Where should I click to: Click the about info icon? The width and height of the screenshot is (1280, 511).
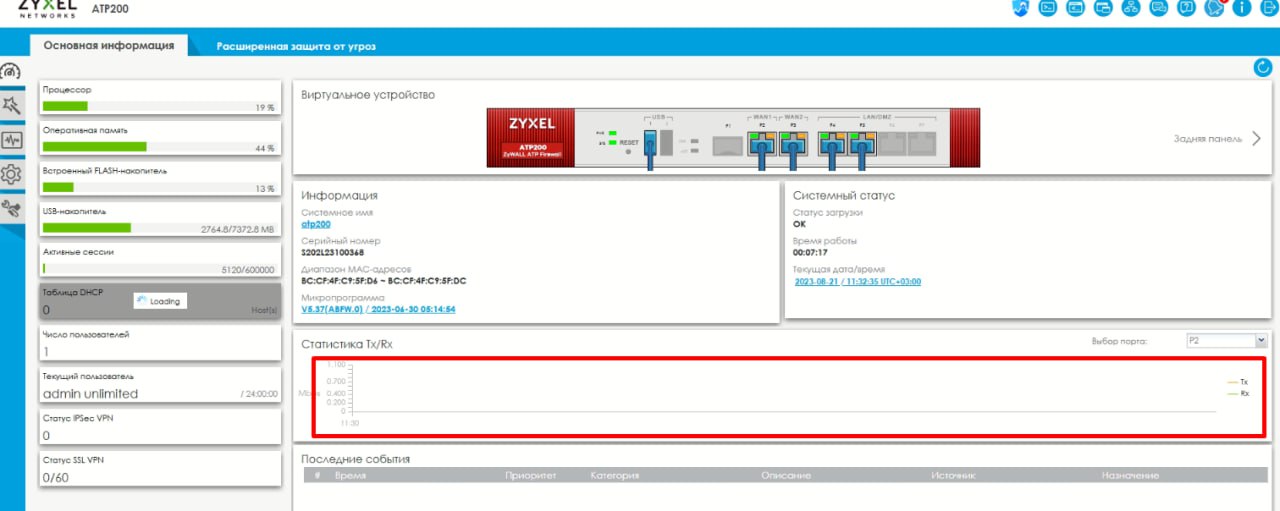1242,8
